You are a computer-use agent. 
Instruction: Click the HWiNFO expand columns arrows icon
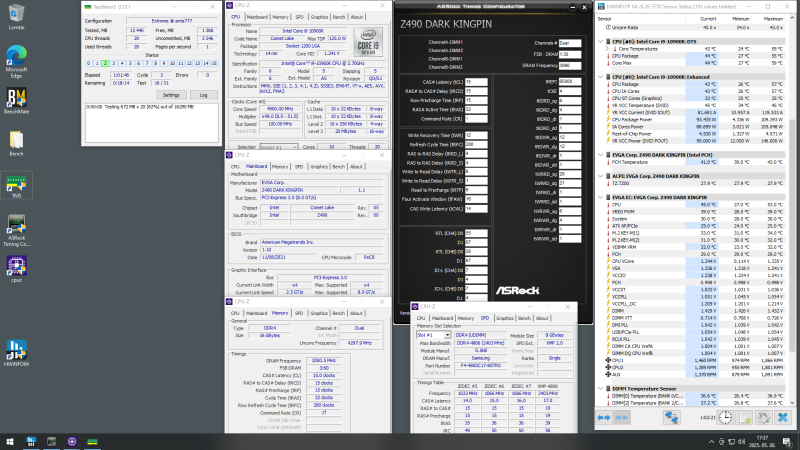pyautogui.click(x=604, y=418)
